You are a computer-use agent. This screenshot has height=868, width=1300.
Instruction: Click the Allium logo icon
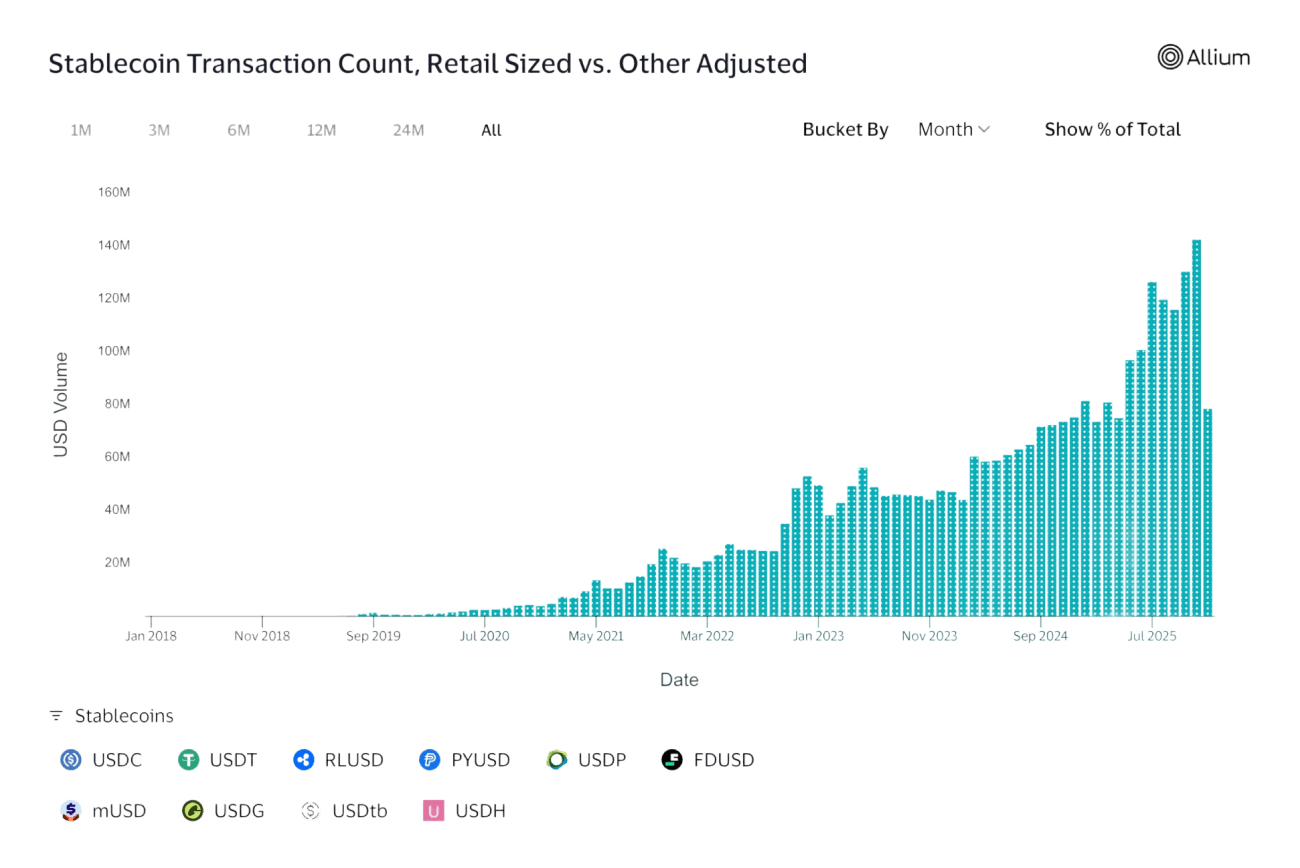(1170, 57)
